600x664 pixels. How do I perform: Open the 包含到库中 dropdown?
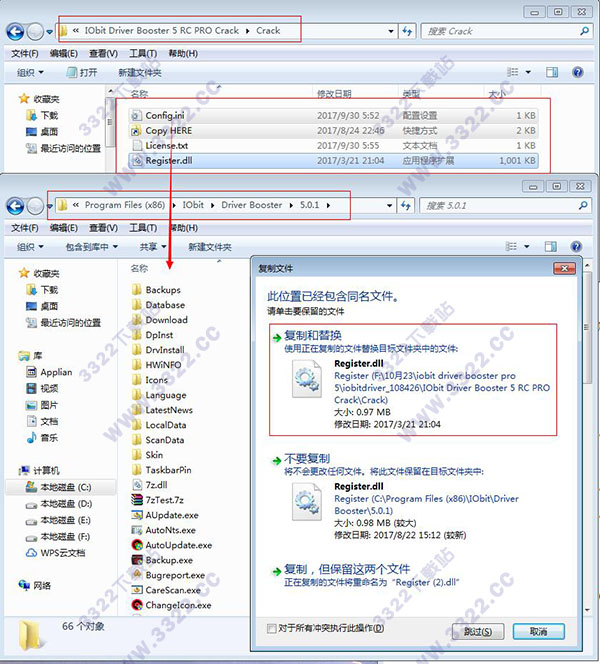click(91, 247)
